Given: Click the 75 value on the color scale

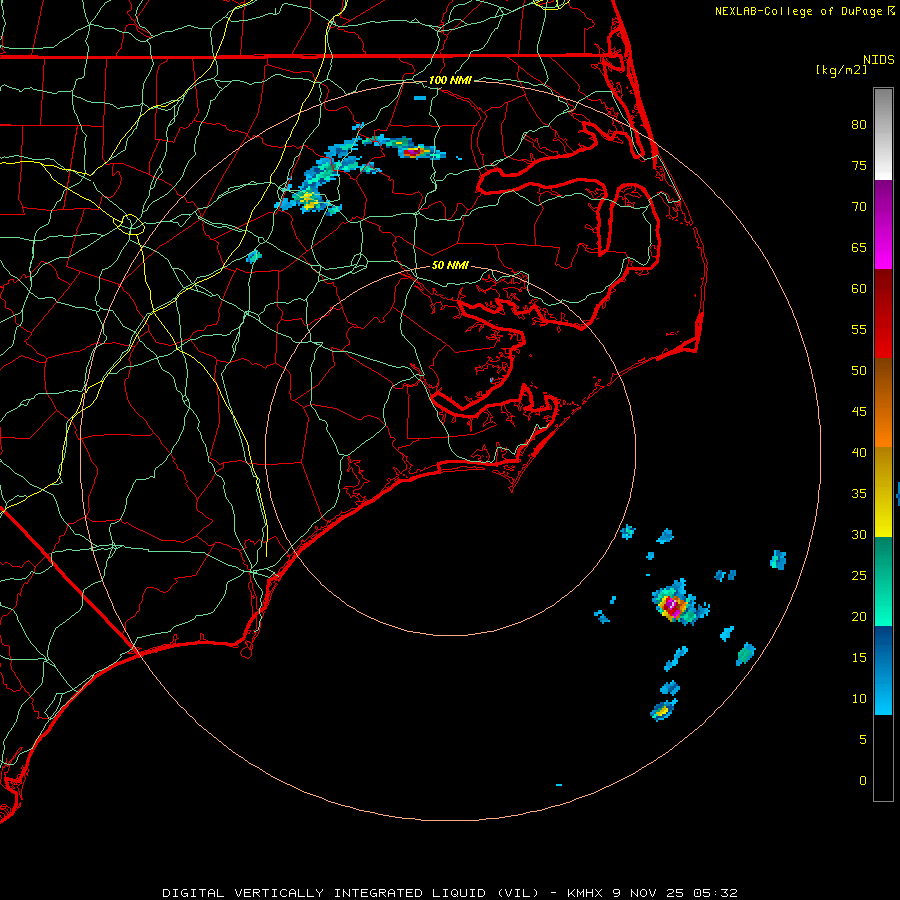Looking at the screenshot, I should (x=859, y=166).
